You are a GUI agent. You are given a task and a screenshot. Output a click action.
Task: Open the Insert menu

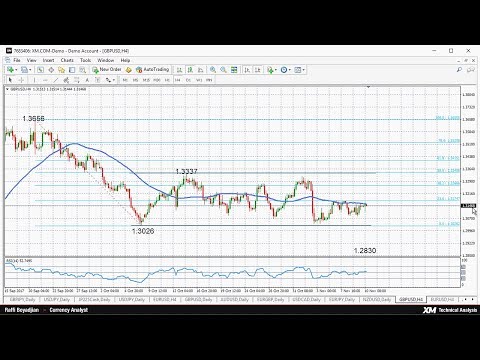(x=48, y=60)
